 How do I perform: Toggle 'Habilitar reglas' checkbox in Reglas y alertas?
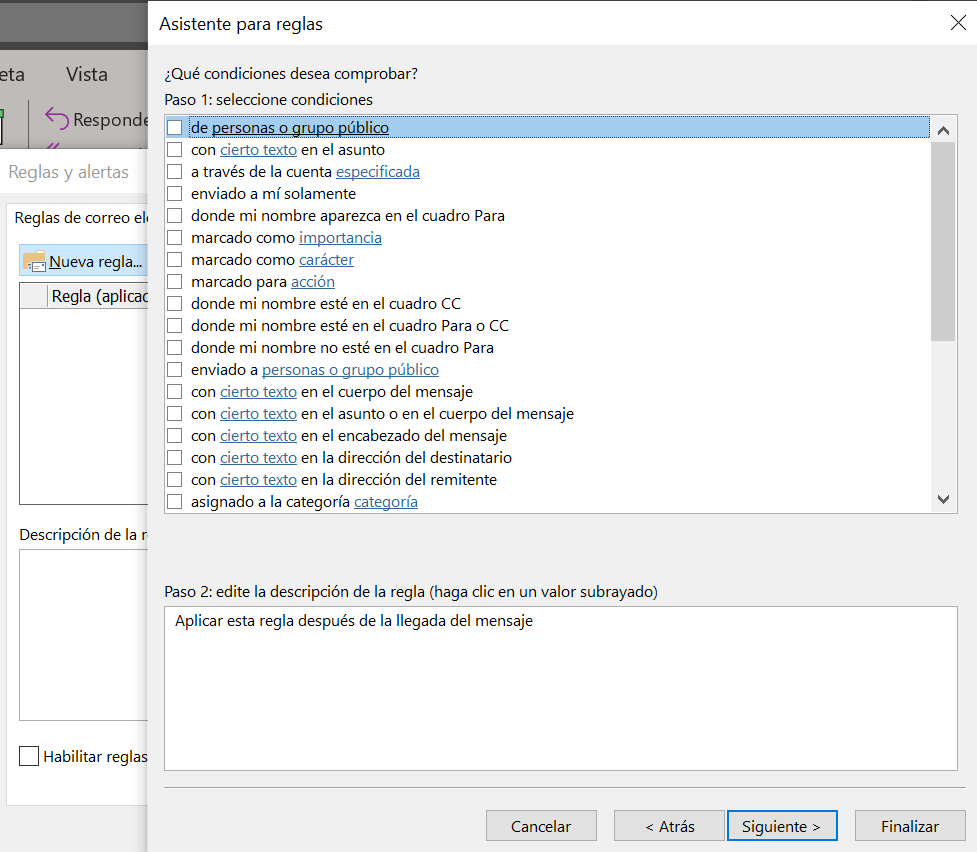coord(29,756)
